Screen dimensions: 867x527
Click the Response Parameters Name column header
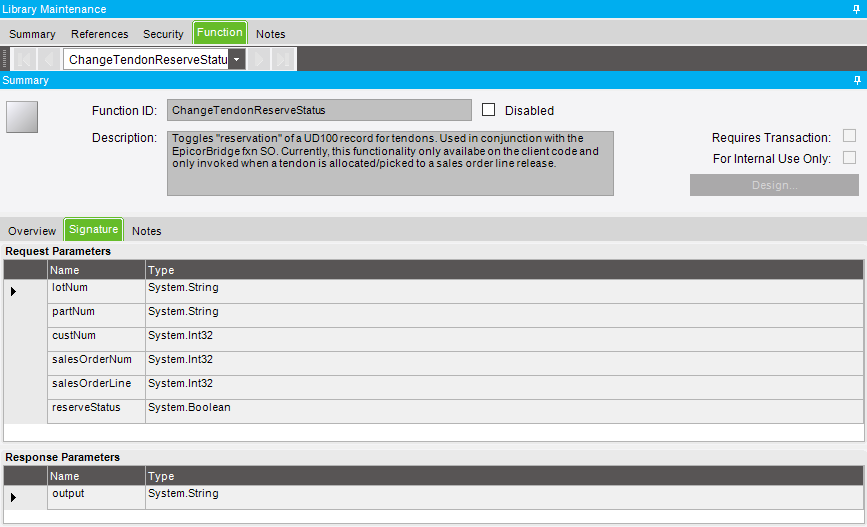click(96, 476)
